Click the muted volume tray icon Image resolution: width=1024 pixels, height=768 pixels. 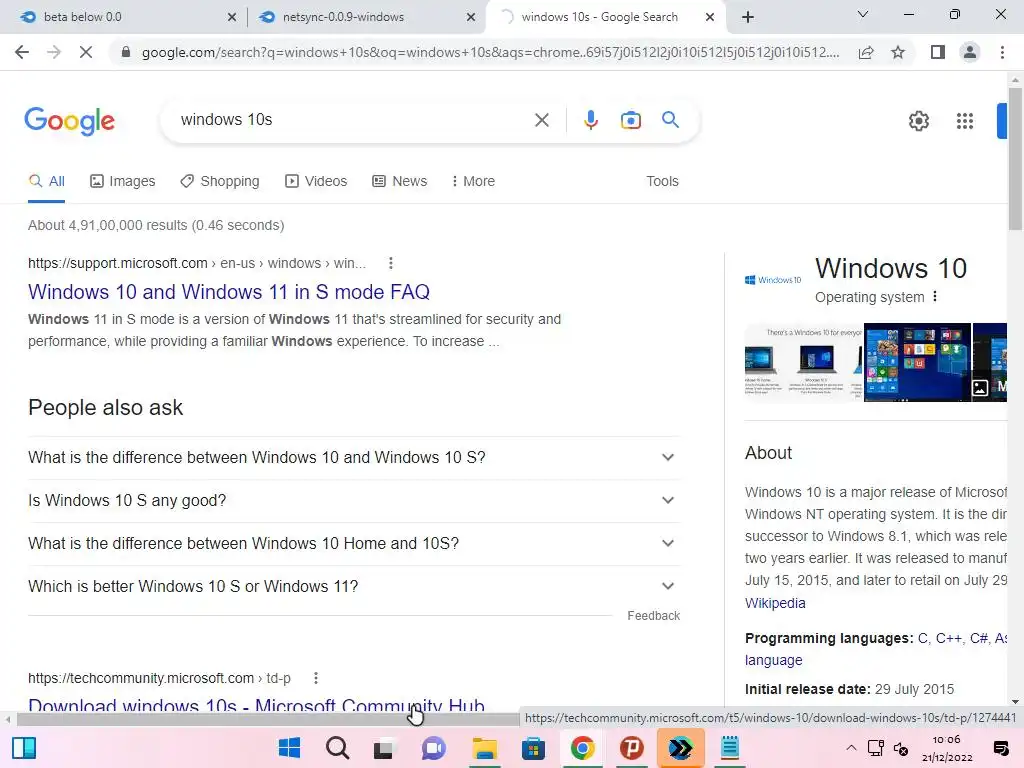tap(901, 748)
